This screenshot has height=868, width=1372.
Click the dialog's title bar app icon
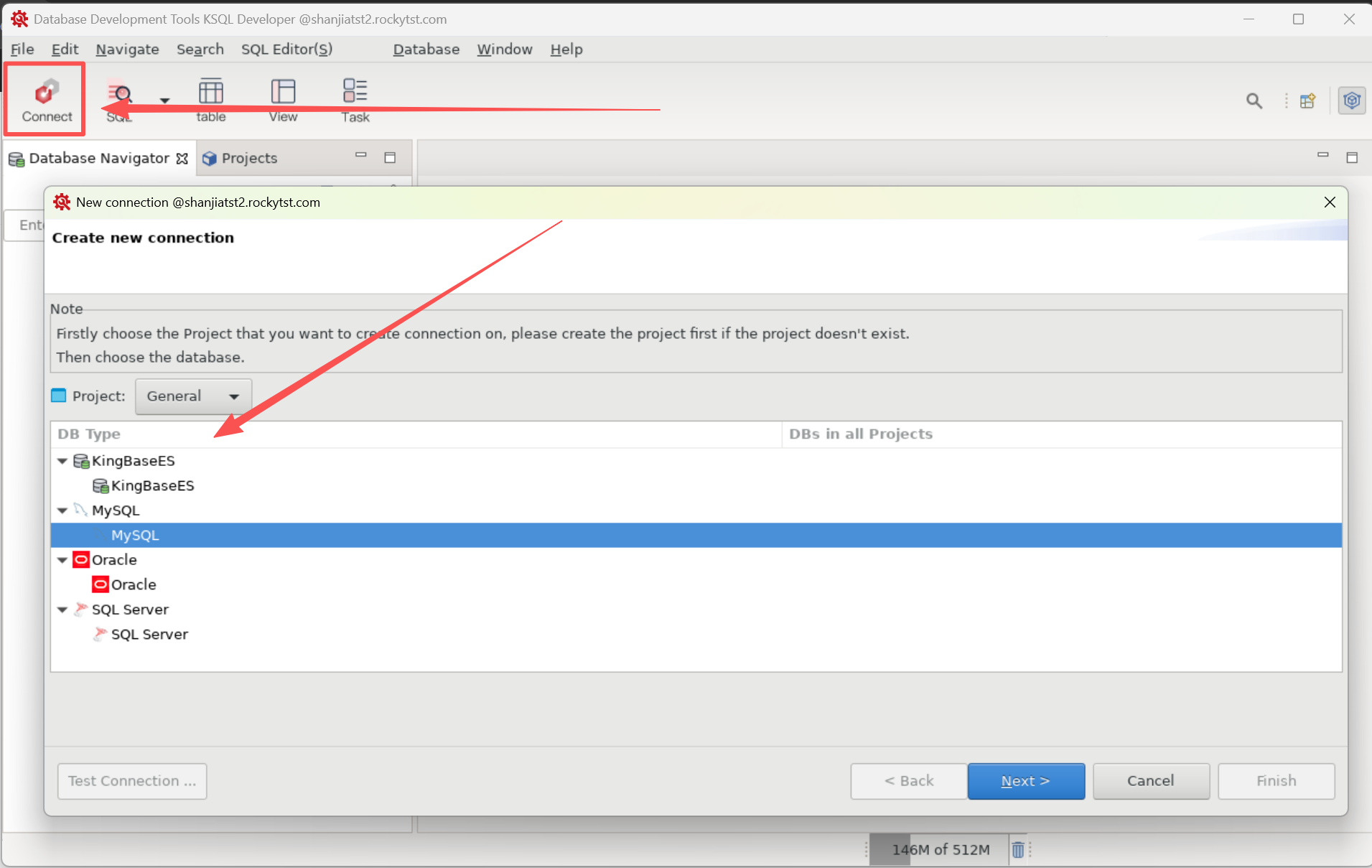click(62, 202)
